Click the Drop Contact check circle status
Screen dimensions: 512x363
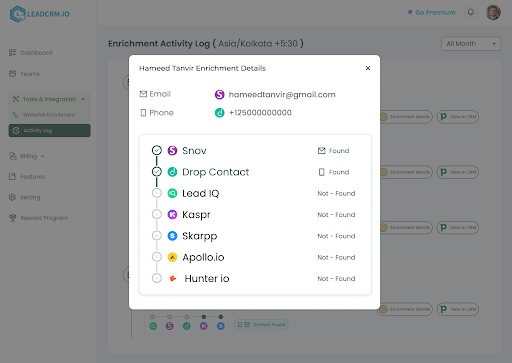pyautogui.click(x=157, y=172)
